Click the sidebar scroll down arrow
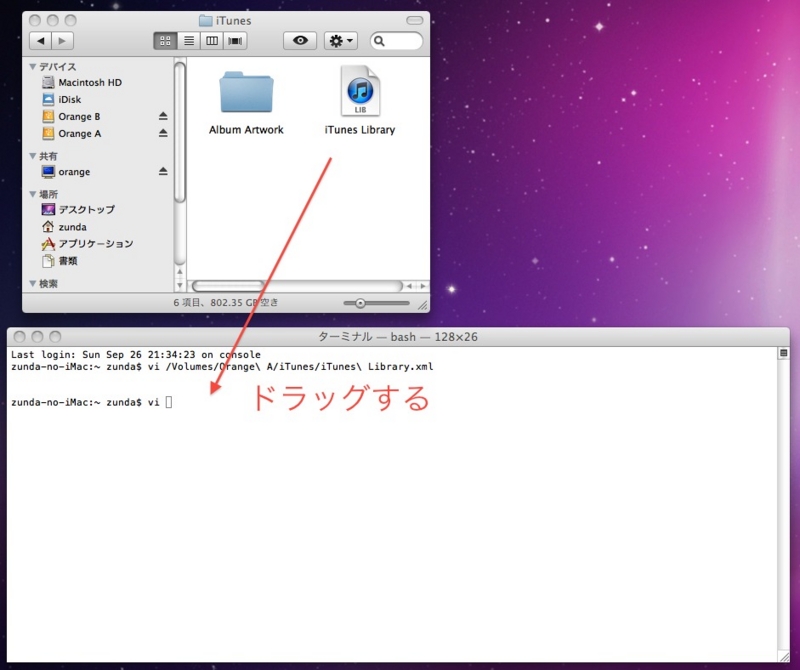 tap(180, 285)
